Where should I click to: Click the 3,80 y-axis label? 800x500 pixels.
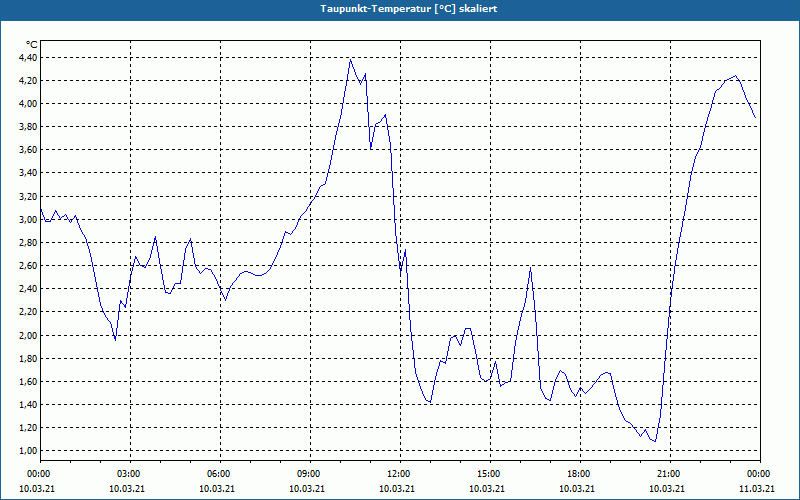[28, 127]
